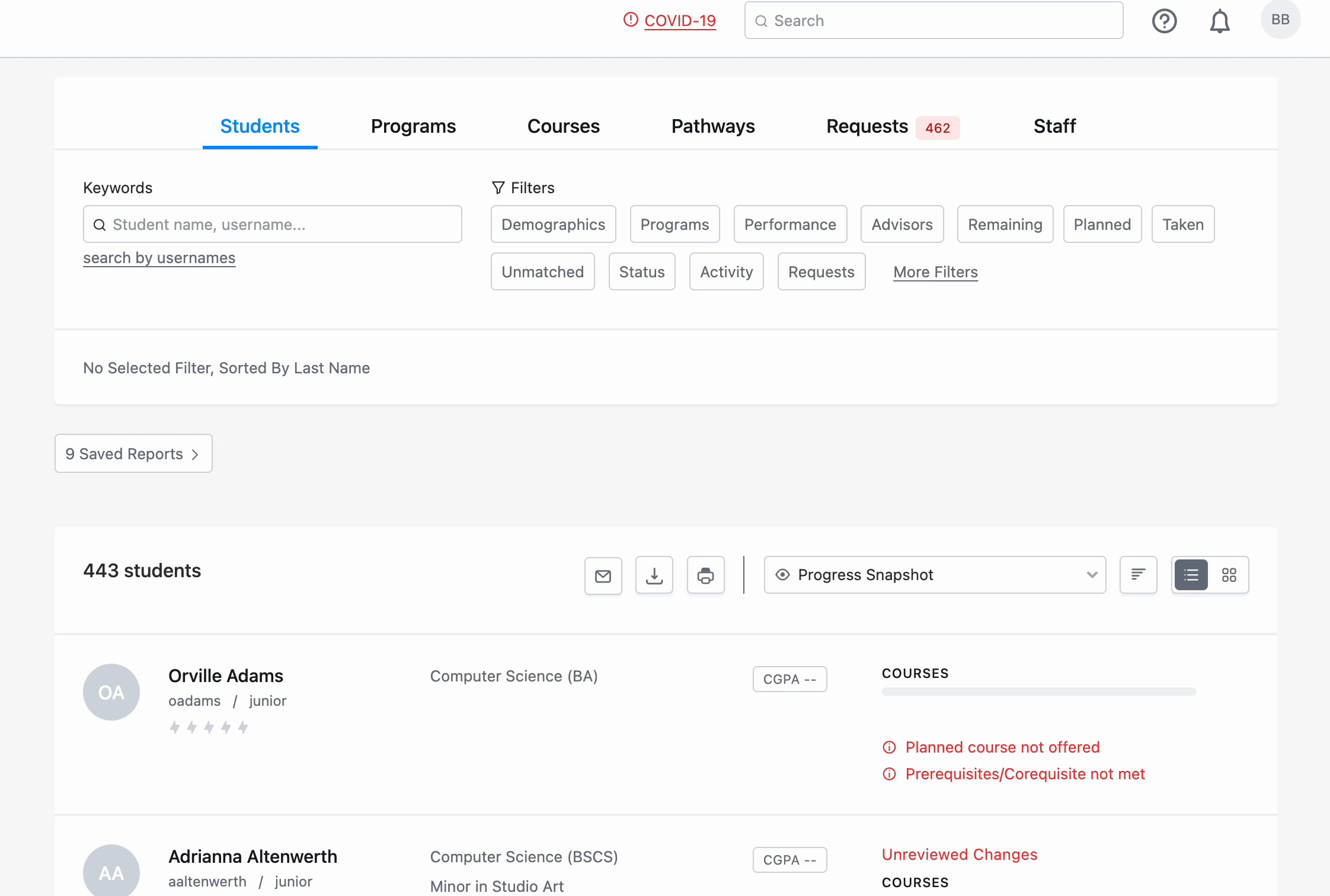This screenshot has height=896, width=1330.
Task: Switch to the Pathways tab
Action: (712, 126)
